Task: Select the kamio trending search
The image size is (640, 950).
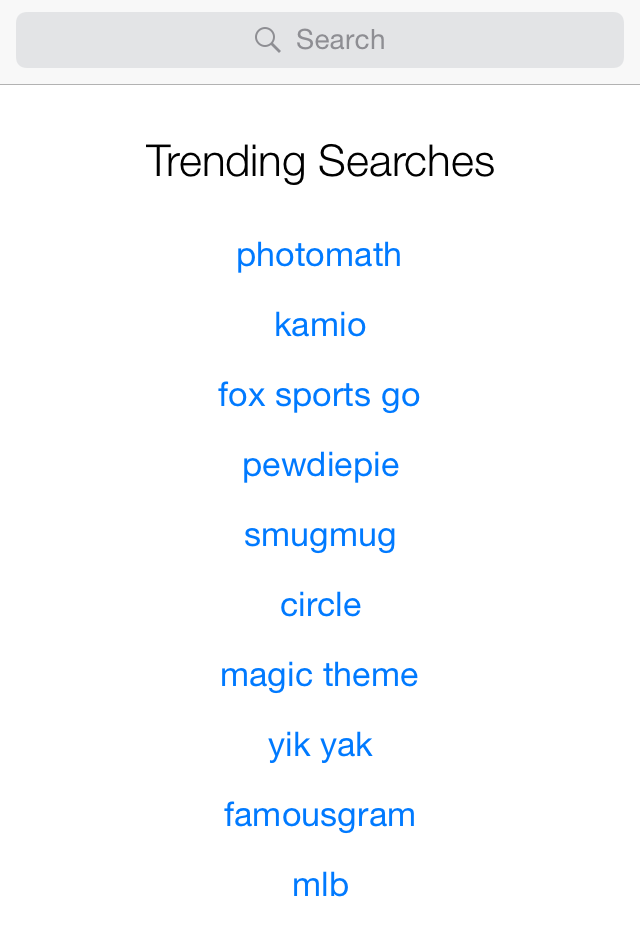Action: pos(320,325)
